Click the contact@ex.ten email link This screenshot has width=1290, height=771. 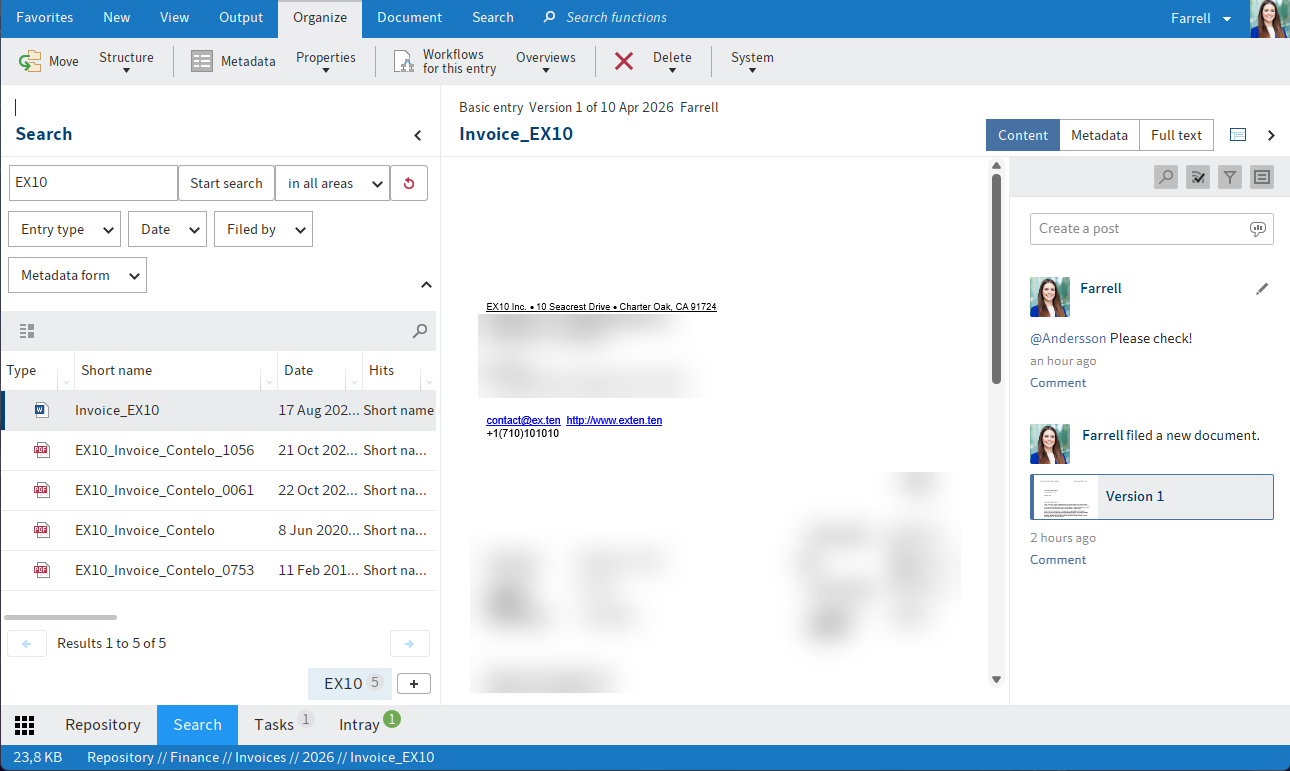pos(523,420)
